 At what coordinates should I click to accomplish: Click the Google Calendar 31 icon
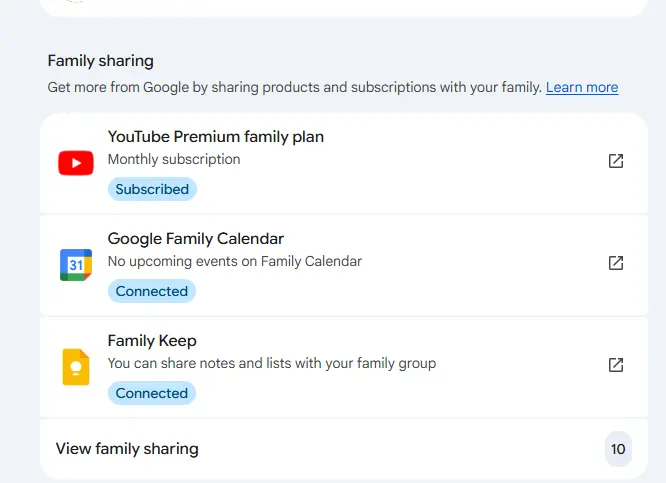point(76,265)
